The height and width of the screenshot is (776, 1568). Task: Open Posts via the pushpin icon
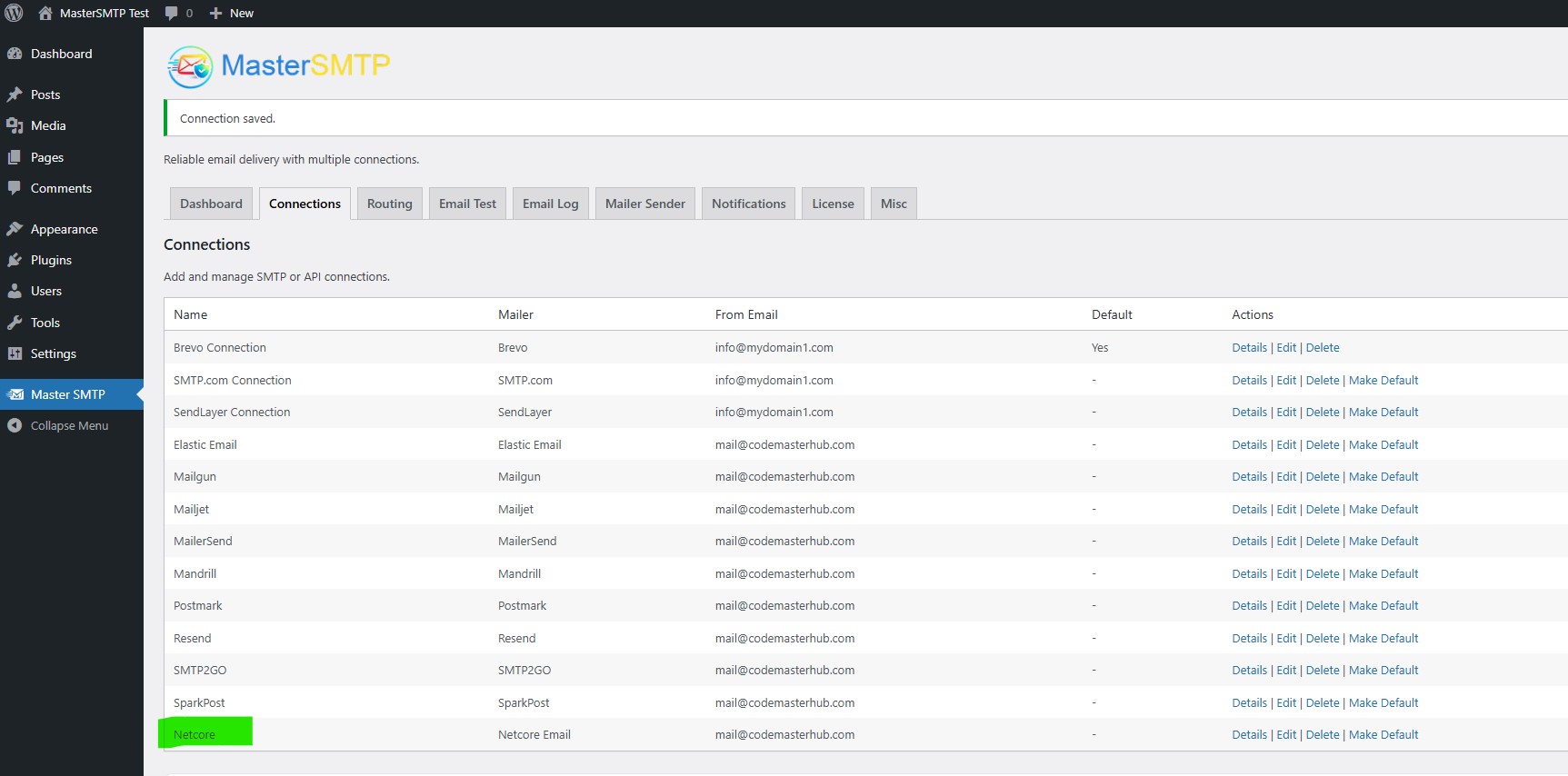(x=15, y=95)
